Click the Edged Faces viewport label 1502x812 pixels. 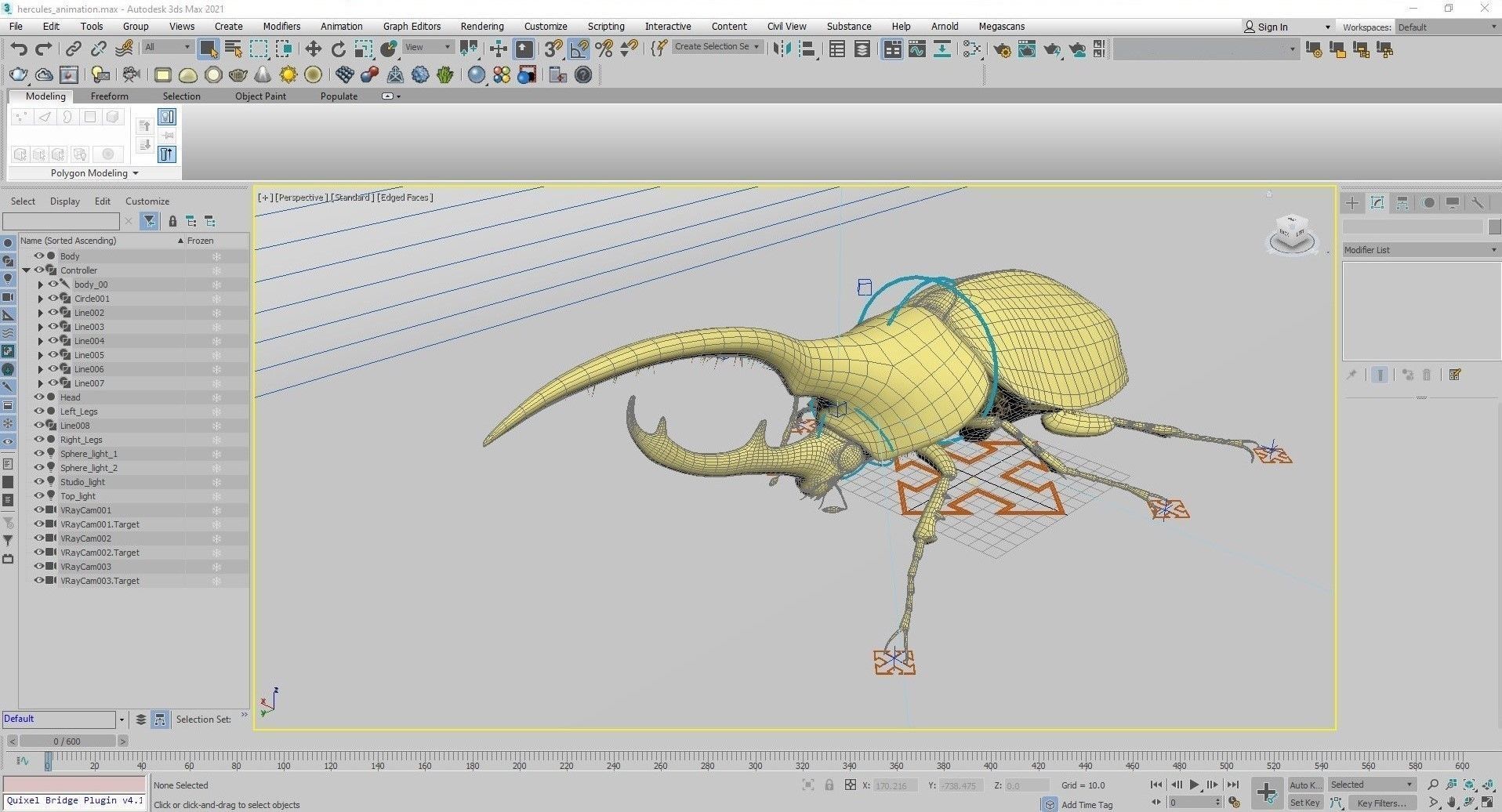coord(405,198)
